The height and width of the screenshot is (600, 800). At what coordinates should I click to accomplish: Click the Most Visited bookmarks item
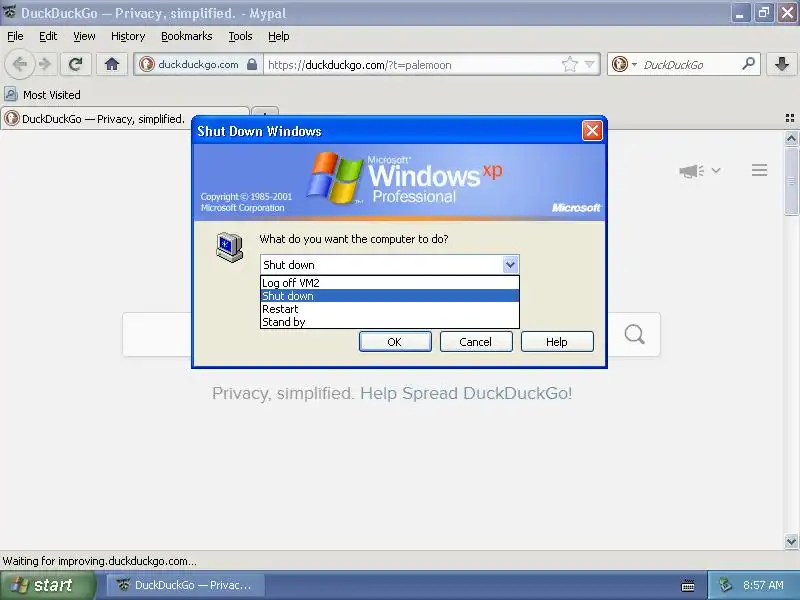43,95
